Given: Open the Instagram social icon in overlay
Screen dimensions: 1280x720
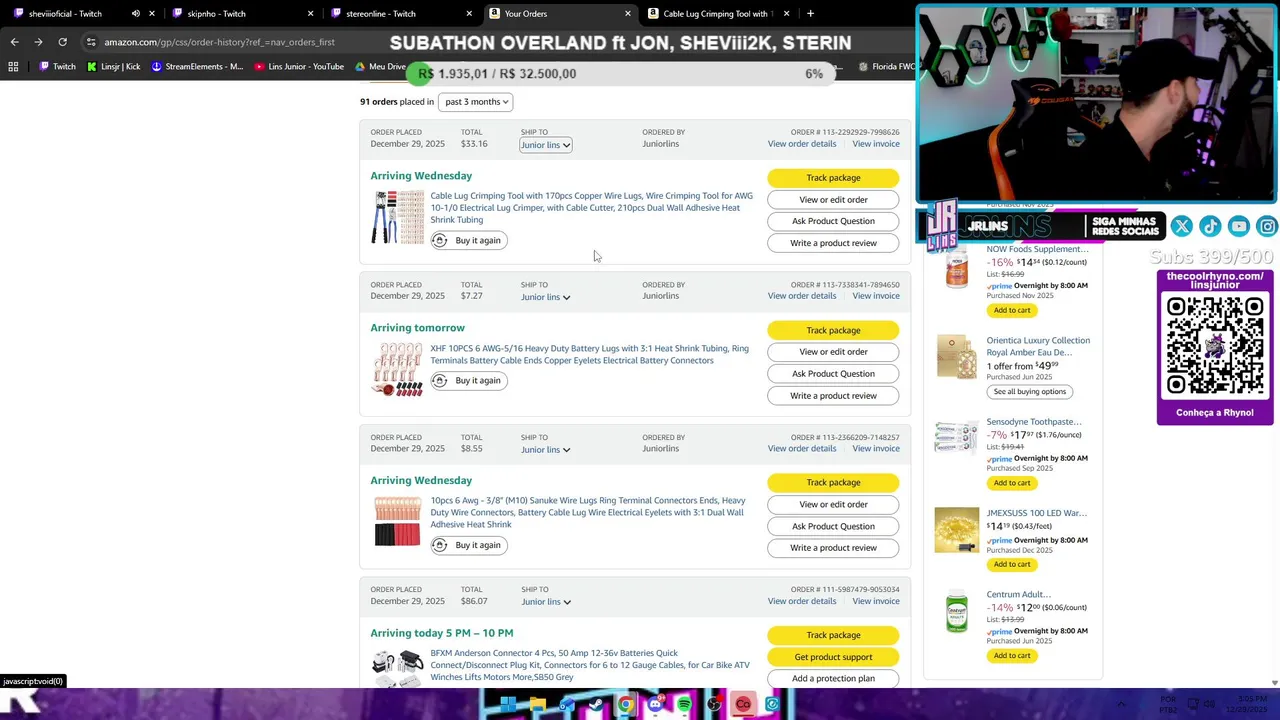Looking at the screenshot, I should (x=1267, y=226).
